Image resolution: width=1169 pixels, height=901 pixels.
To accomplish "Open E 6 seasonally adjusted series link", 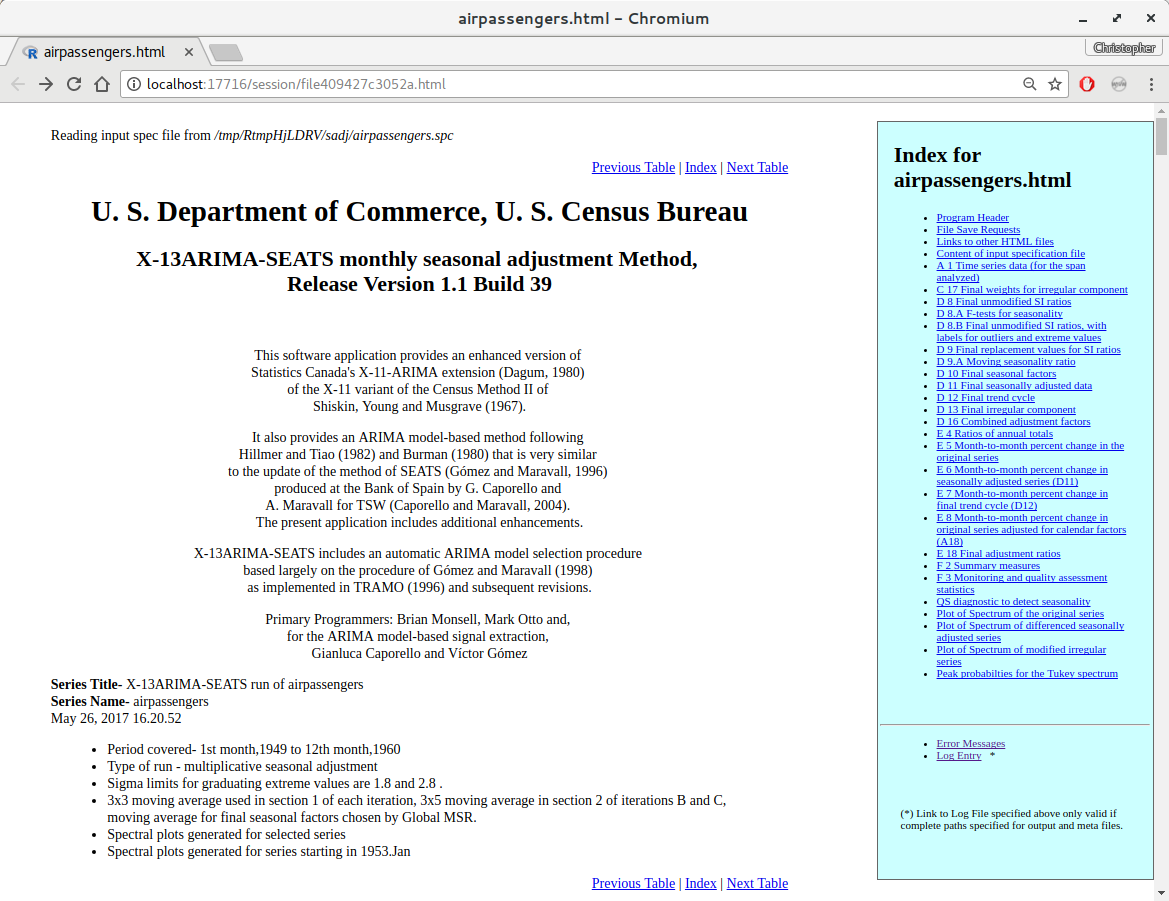I will click(1022, 475).
